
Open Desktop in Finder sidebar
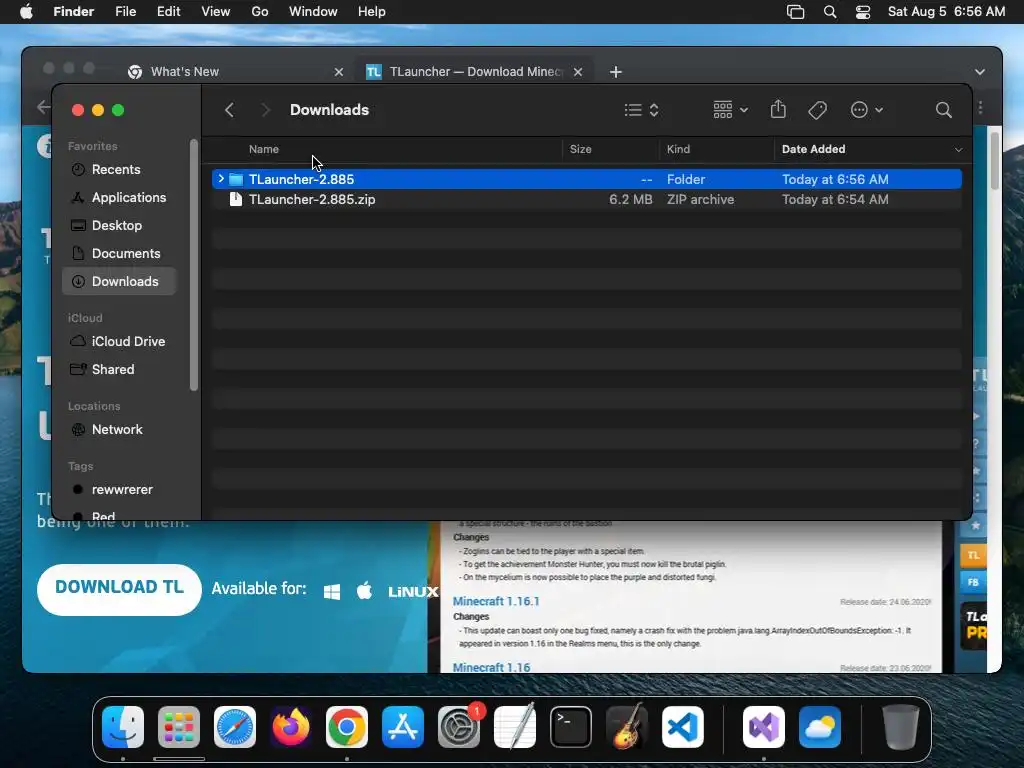119,225
